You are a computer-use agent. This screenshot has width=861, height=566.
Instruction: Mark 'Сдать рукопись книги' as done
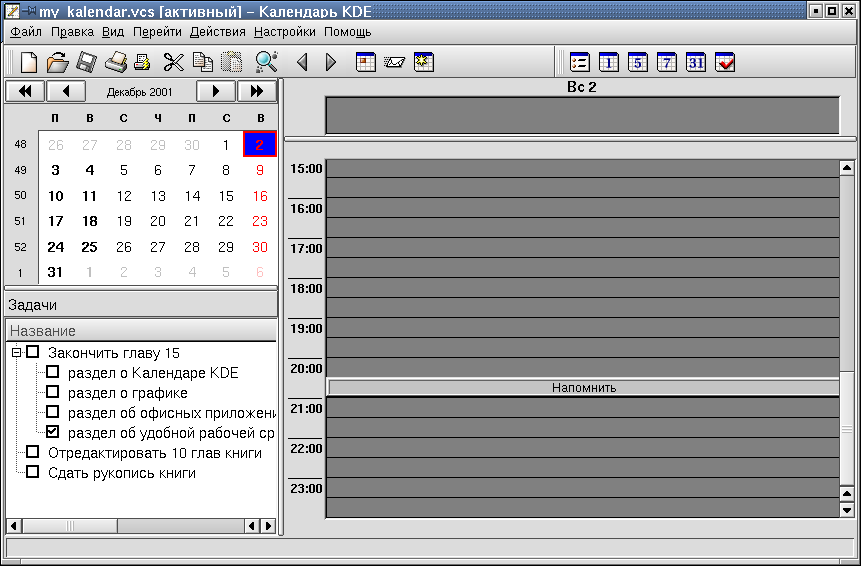click(x=33, y=472)
